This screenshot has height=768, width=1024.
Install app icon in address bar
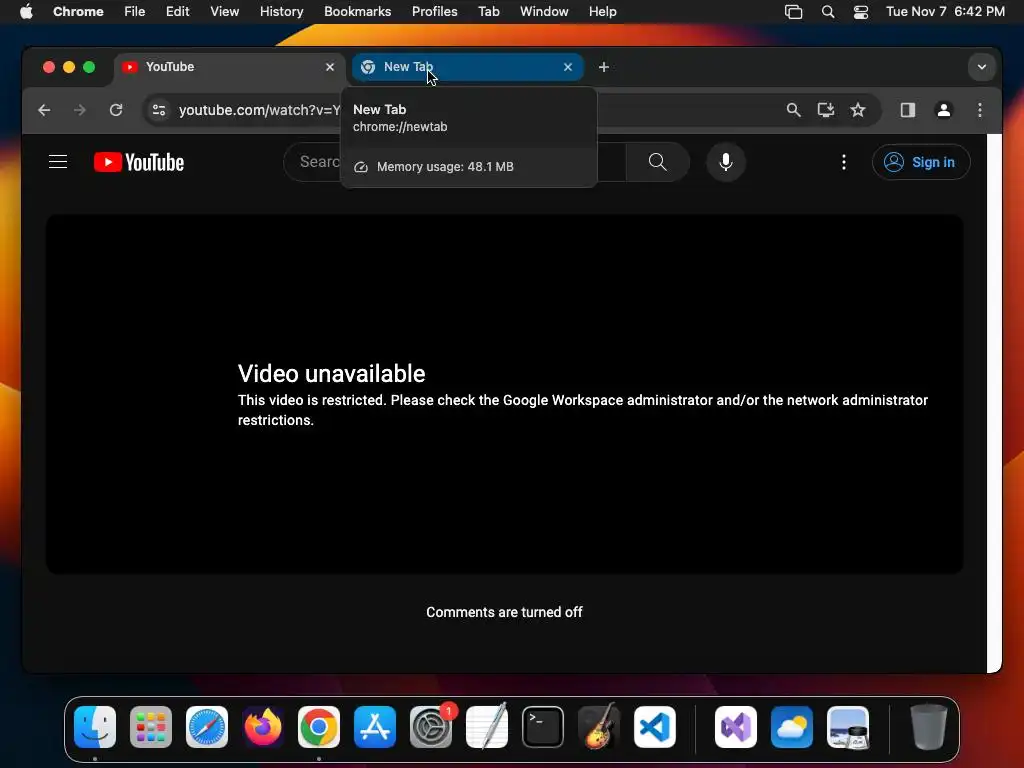[x=826, y=110]
